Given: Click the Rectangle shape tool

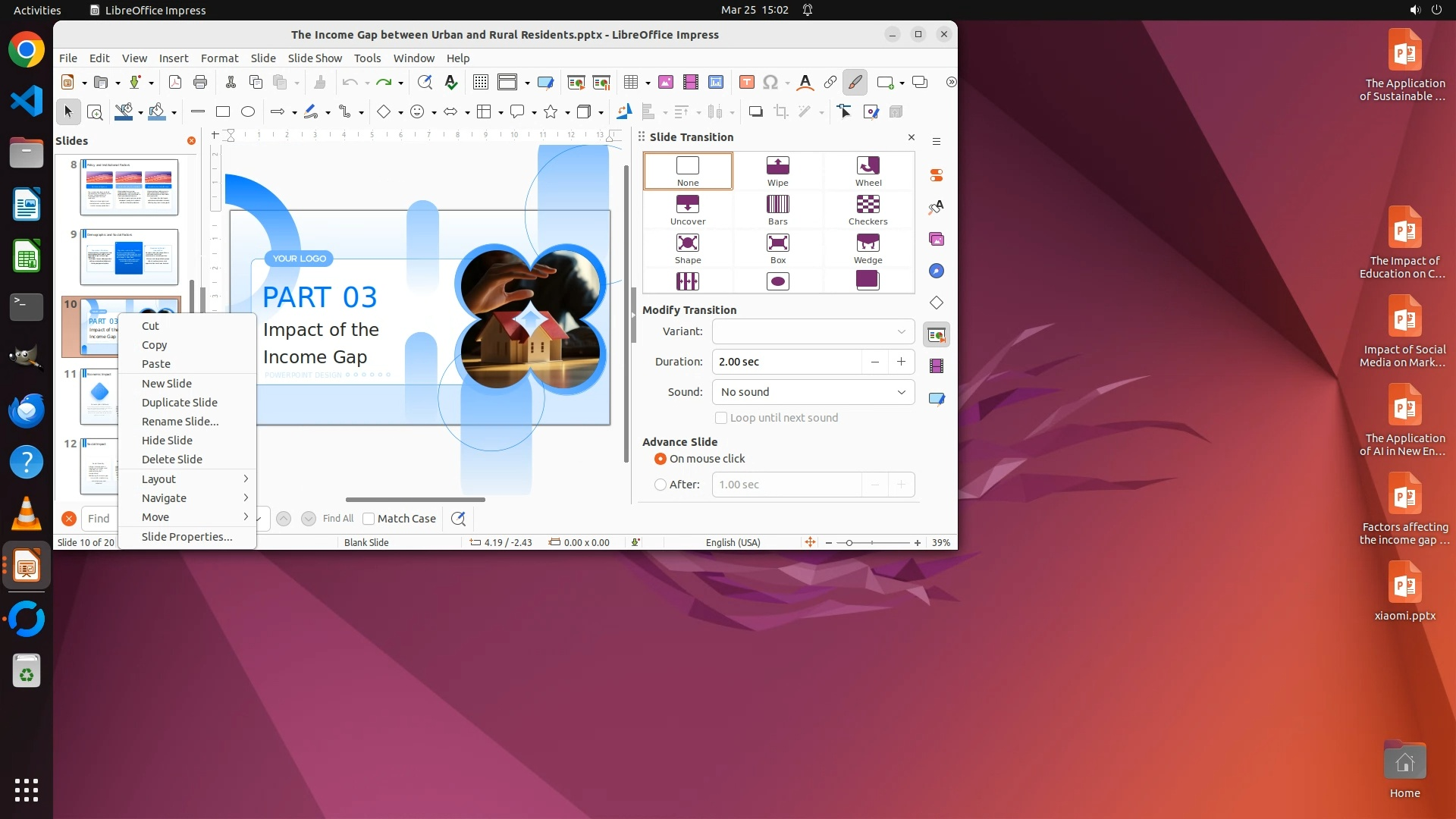Looking at the screenshot, I should tap(222, 112).
